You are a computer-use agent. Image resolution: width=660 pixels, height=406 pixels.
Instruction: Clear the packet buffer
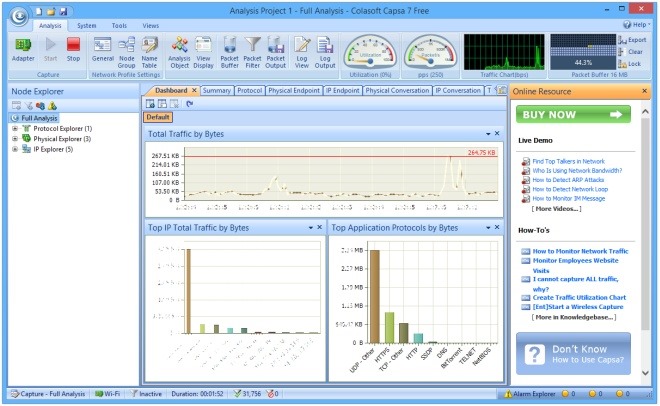[631, 52]
